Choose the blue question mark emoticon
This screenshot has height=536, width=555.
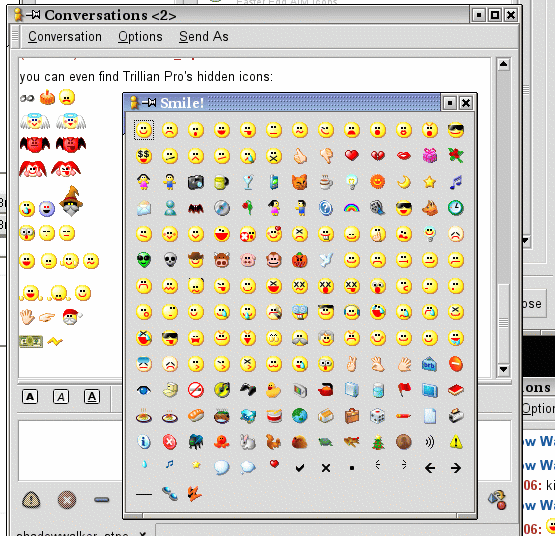326,208
